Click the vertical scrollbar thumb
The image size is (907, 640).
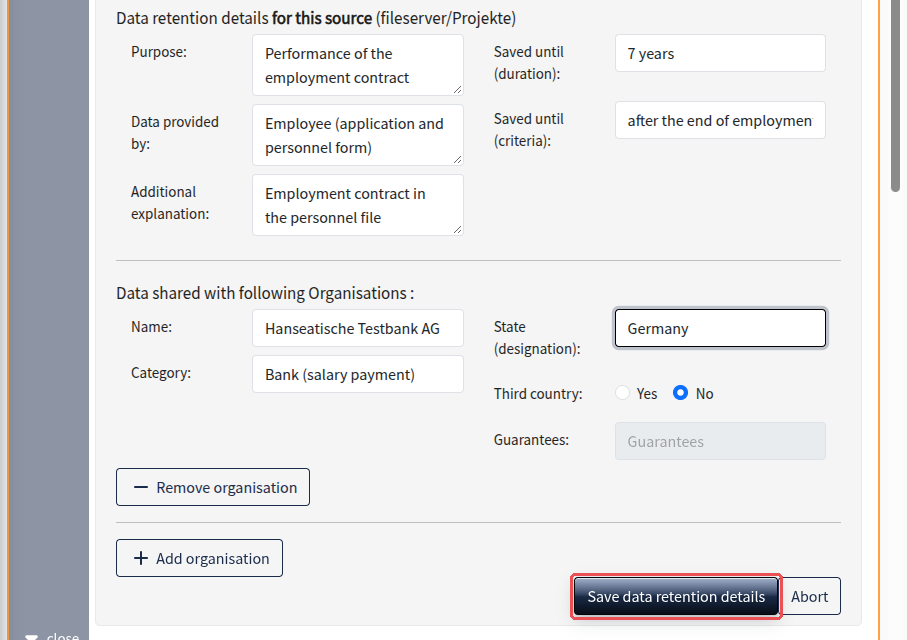click(895, 95)
